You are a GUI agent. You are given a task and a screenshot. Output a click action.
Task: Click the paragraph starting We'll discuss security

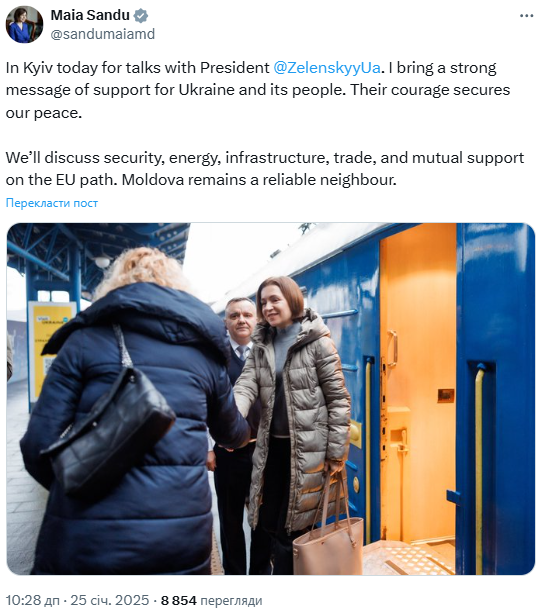[265, 169]
